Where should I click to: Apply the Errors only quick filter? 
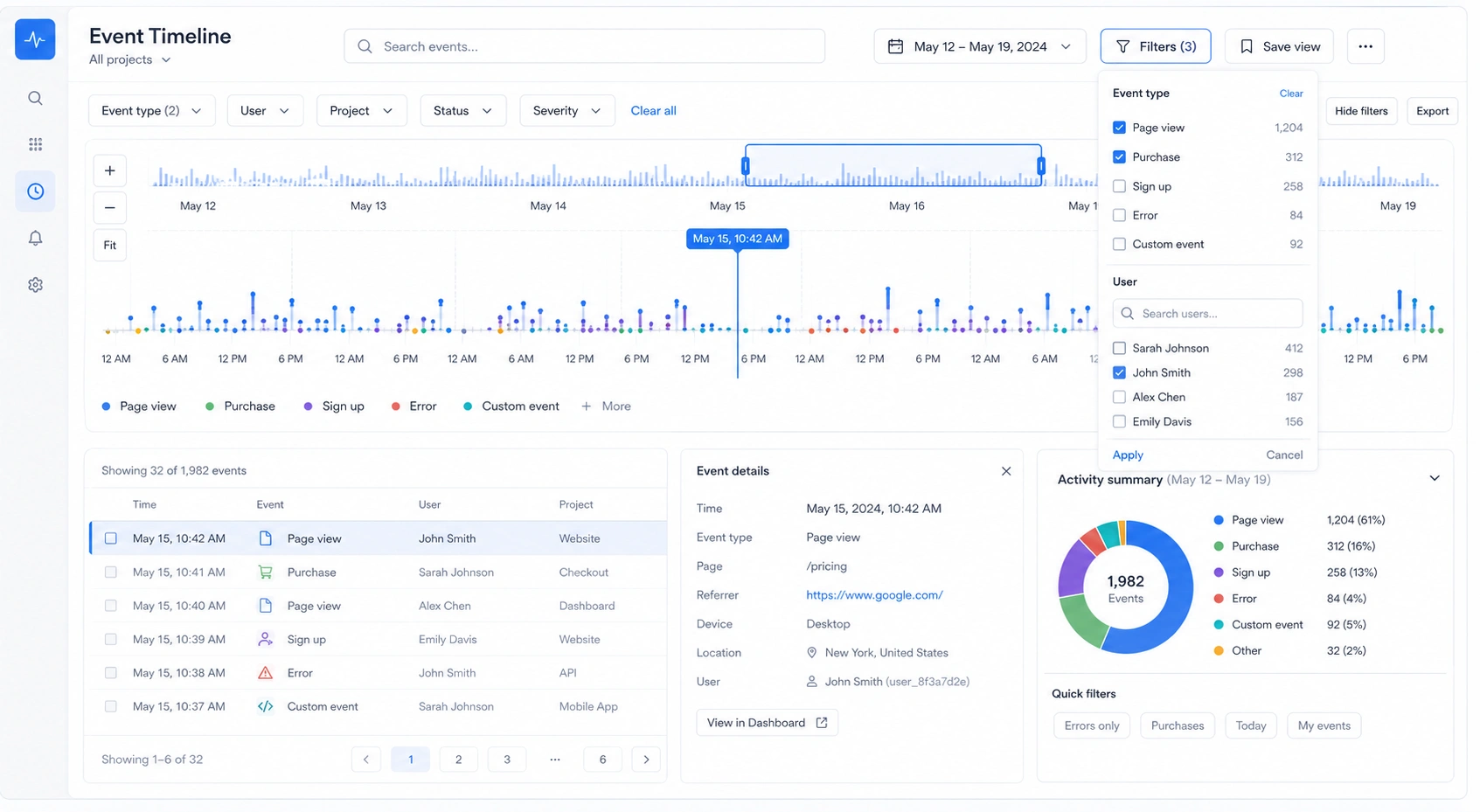click(x=1092, y=725)
